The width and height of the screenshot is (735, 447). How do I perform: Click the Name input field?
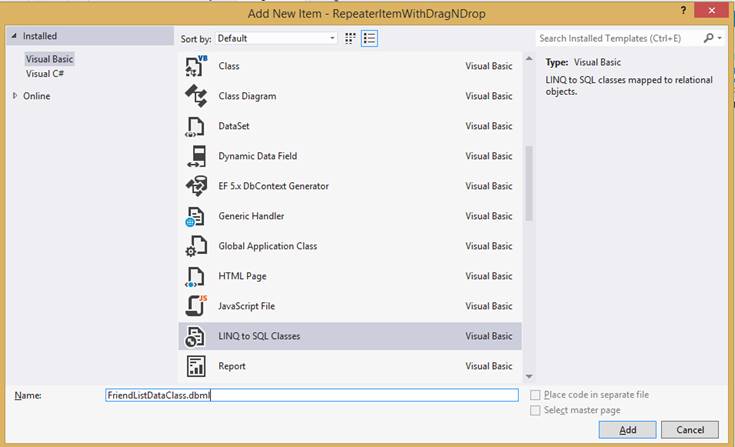click(312, 395)
